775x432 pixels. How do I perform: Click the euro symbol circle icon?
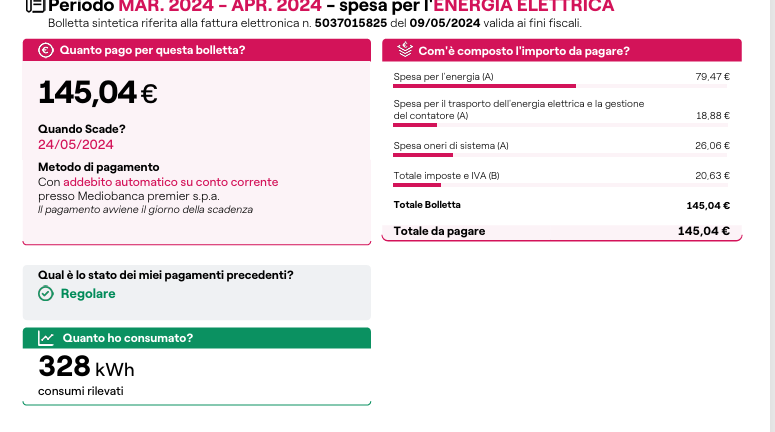pos(45,49)
